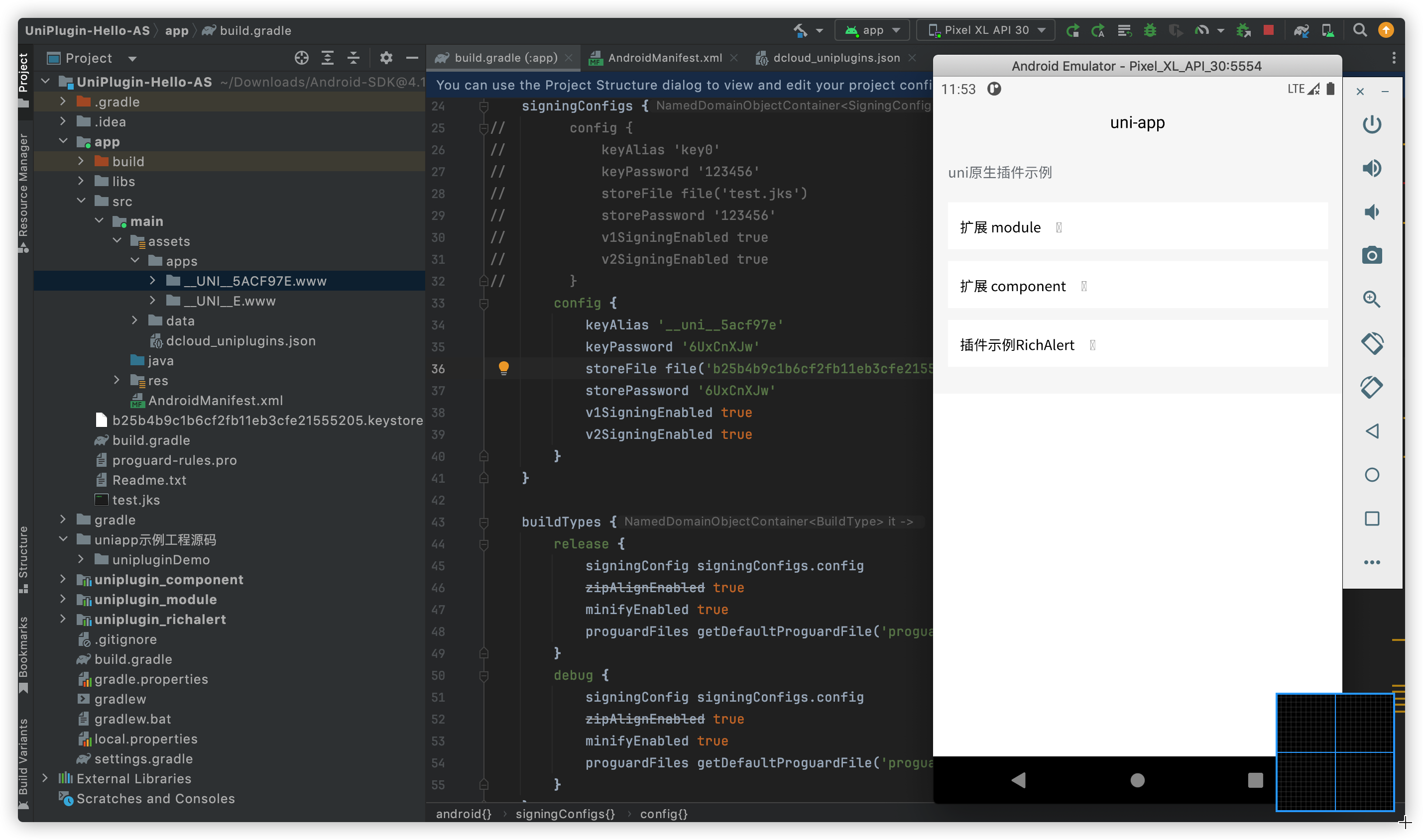The image size is (1423, 840).
Task: Click the orange IDE update arrow icon
Action: [x=1386, y=30]
